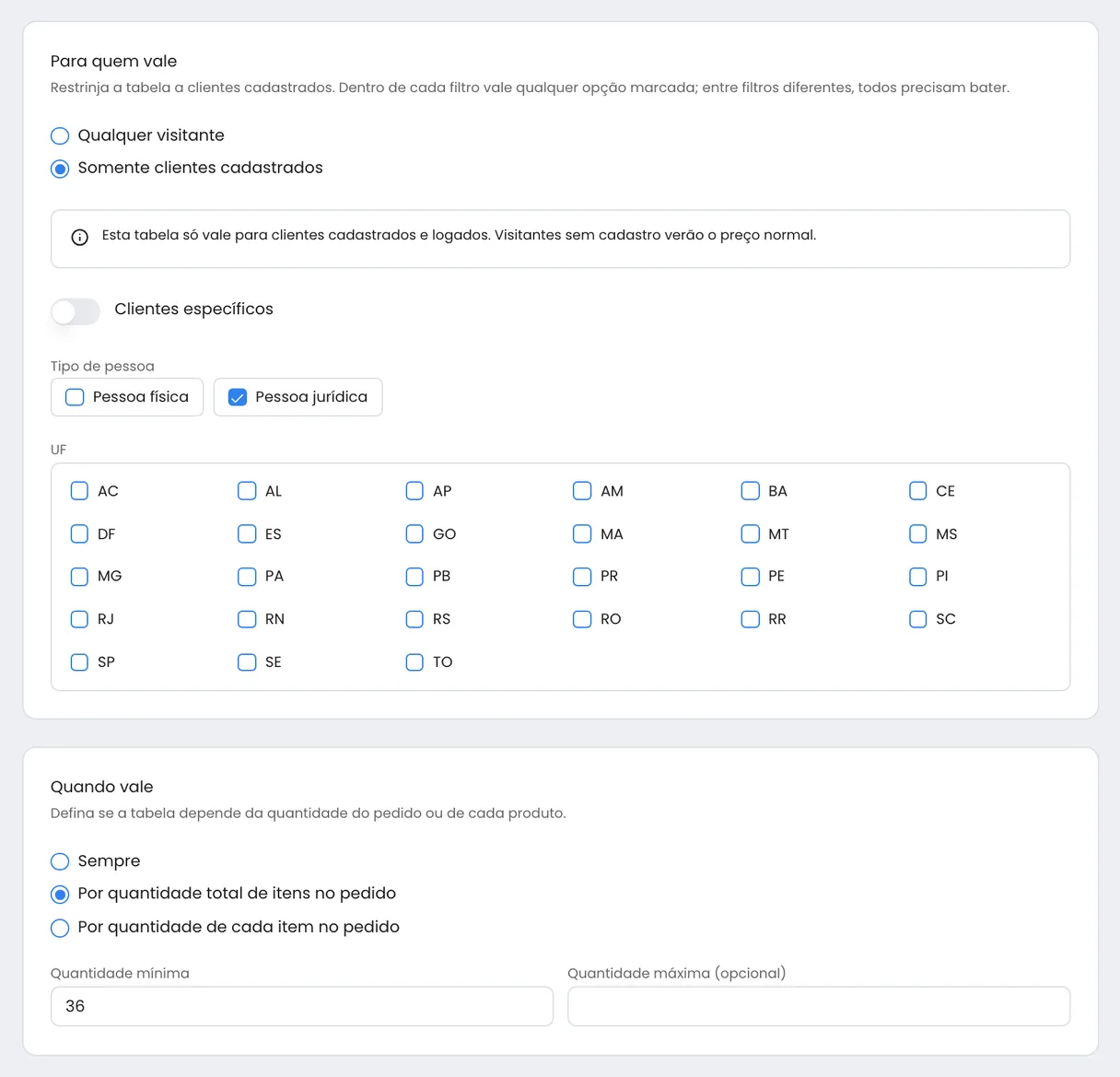This screenshot has width=1120, height=1077.
Task: Mark the SE state checkbox
Action: [247, 662]
